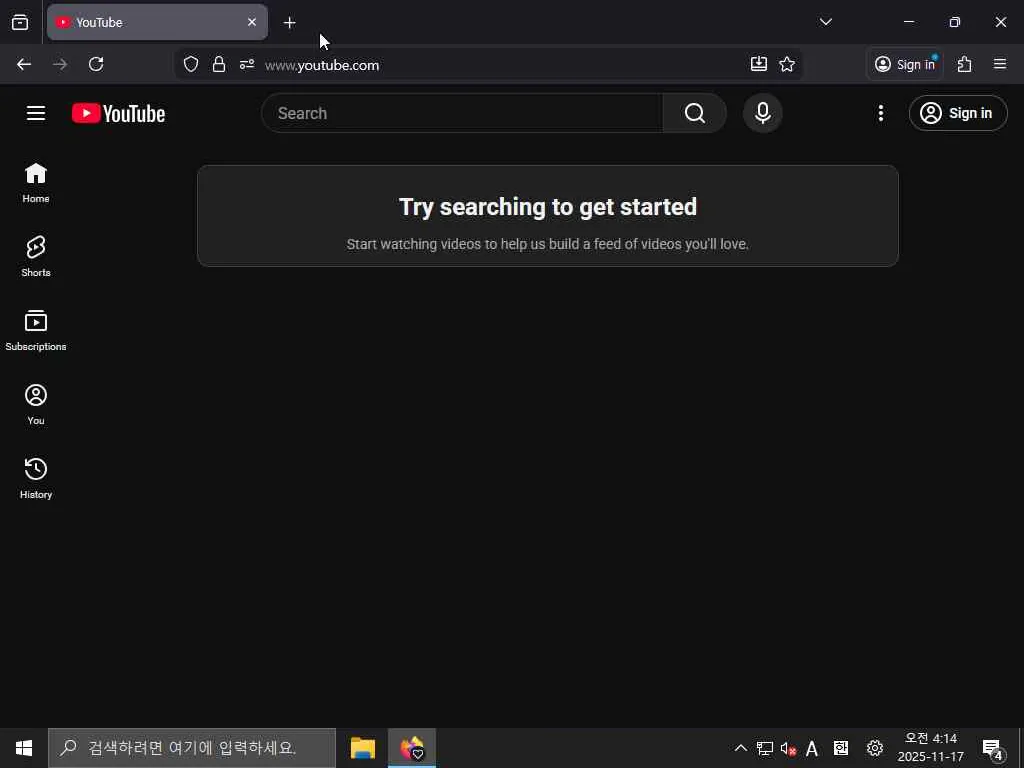Expand the list all tabs chevron
The height and width of the screenshot is (768, 1024).
tap(825, 22)
